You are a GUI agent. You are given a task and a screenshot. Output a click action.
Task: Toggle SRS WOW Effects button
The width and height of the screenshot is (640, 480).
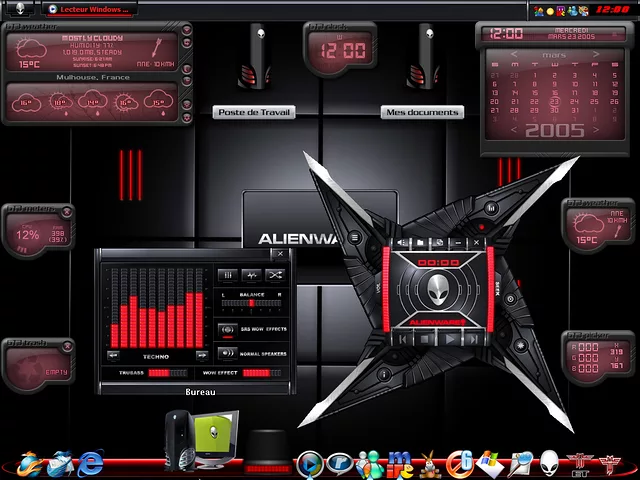(x=227, y=329)
